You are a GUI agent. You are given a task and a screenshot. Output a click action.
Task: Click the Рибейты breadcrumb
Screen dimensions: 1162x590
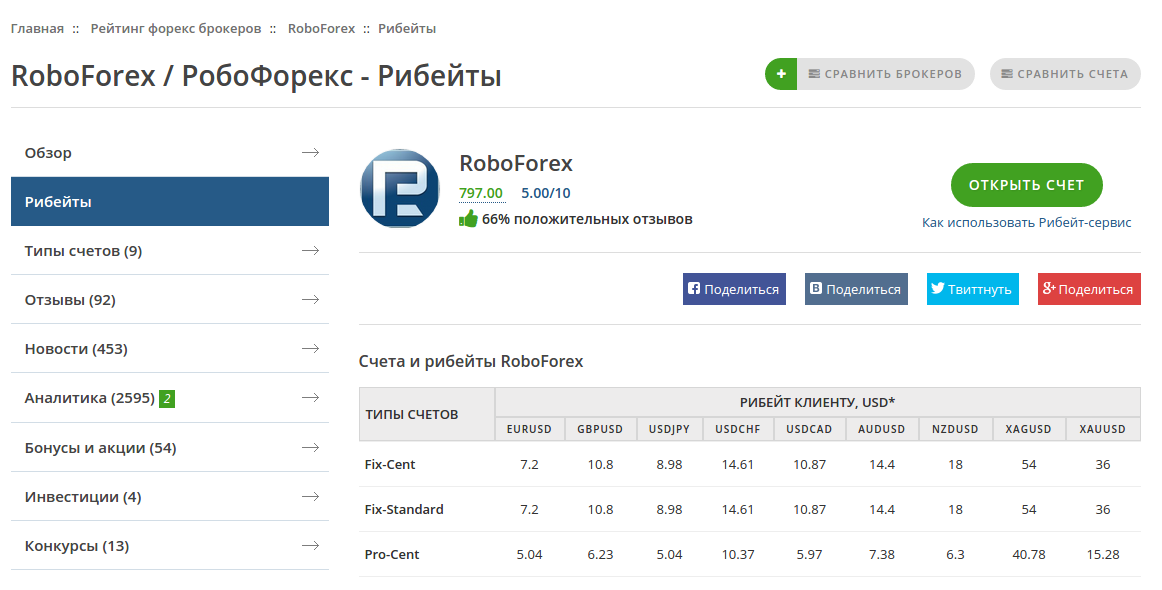click(407, 29)
